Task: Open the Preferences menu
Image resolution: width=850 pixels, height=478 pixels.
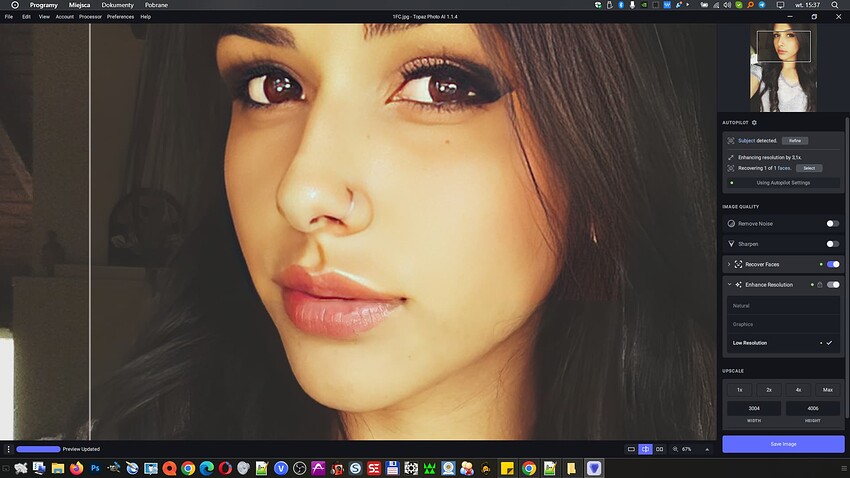Action: (120, 17)
